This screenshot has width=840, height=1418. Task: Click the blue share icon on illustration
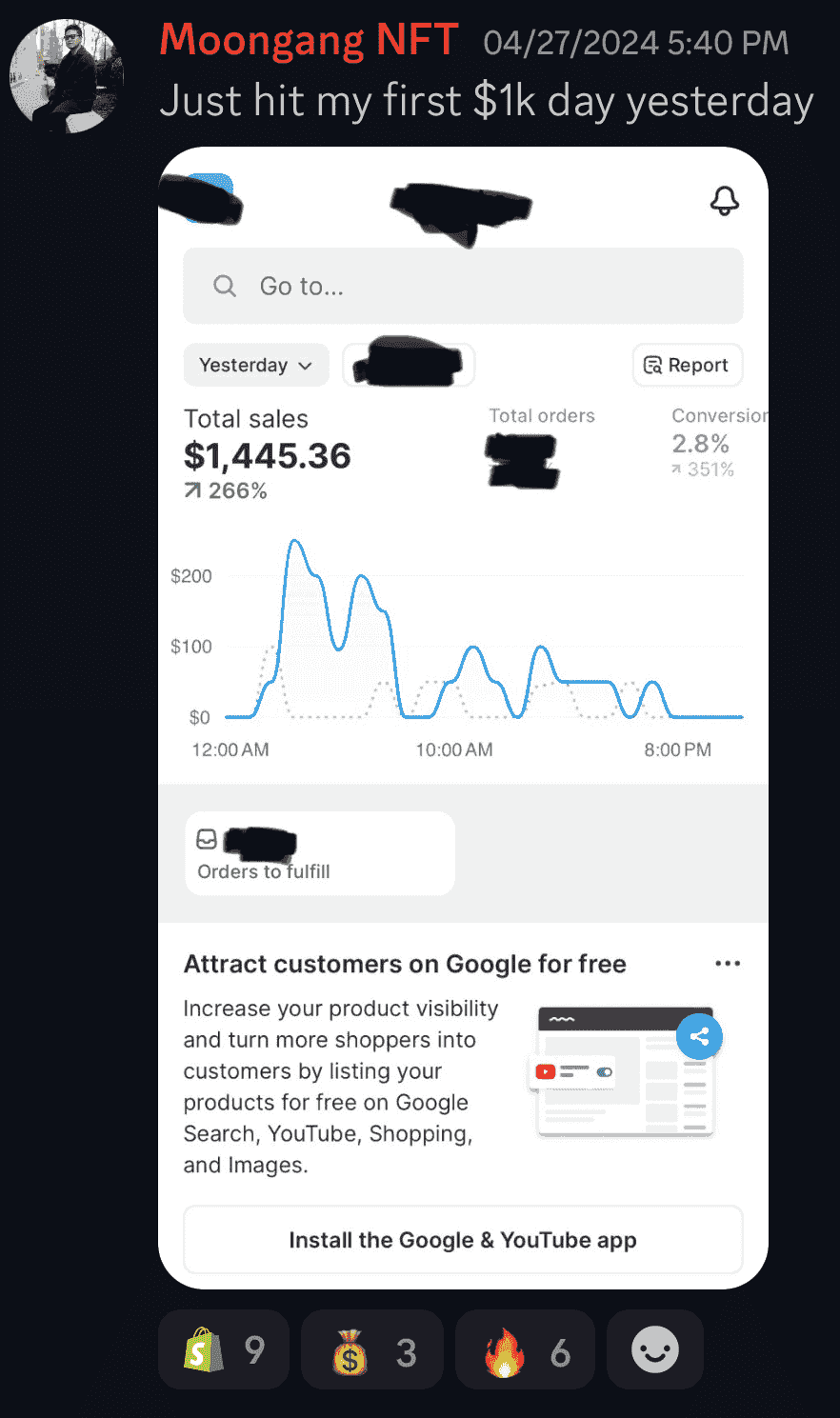coord(699,1037)
